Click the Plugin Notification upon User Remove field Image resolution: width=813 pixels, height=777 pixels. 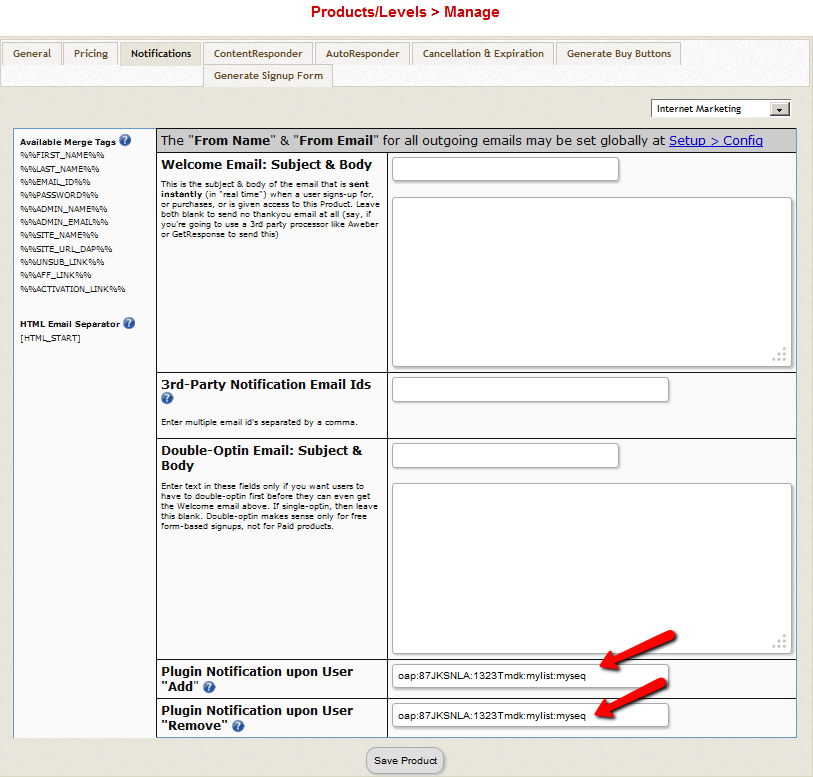530,715
